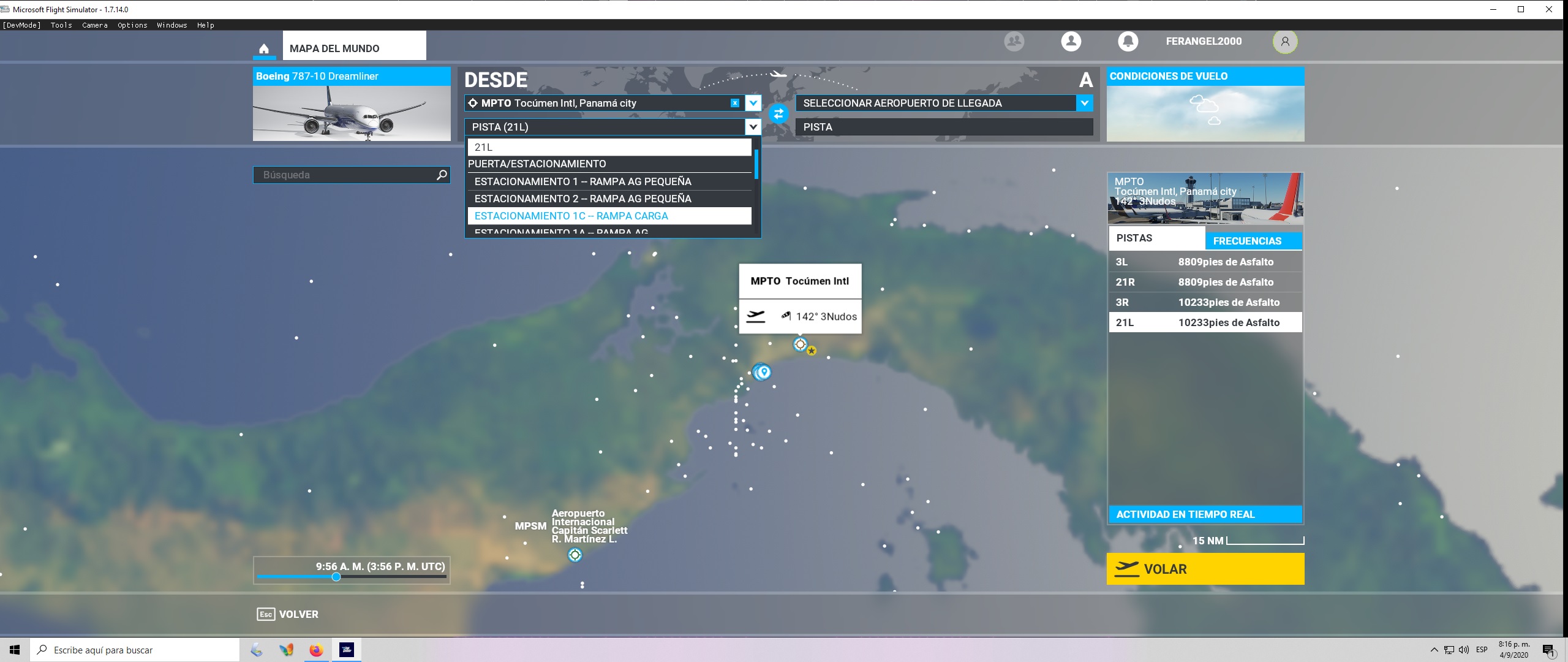
Task: Select runway 3L row in PISTAS list
Action: (x=1205, y=262)
